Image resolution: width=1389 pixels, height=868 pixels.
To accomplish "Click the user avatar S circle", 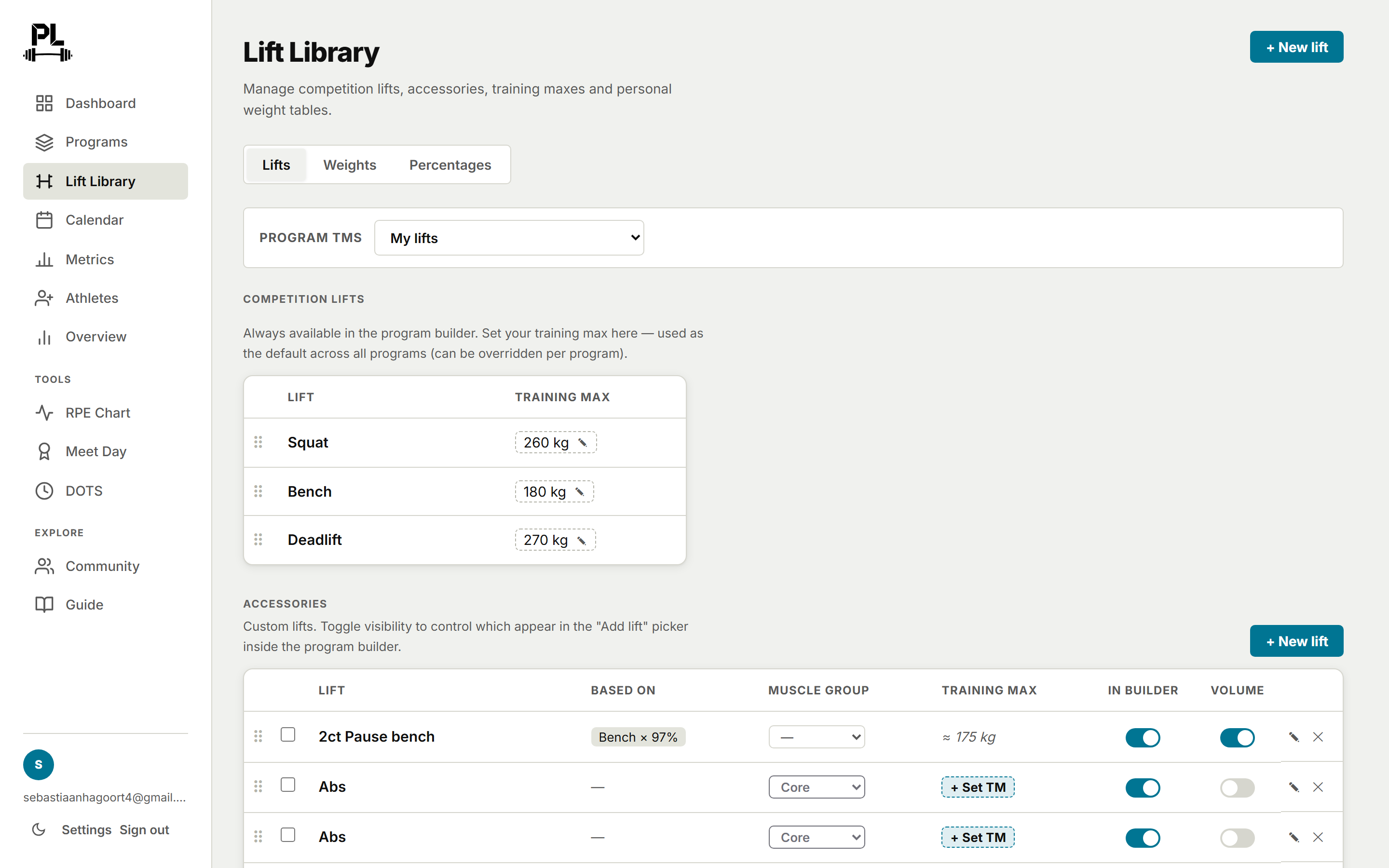I will [39, 765].
